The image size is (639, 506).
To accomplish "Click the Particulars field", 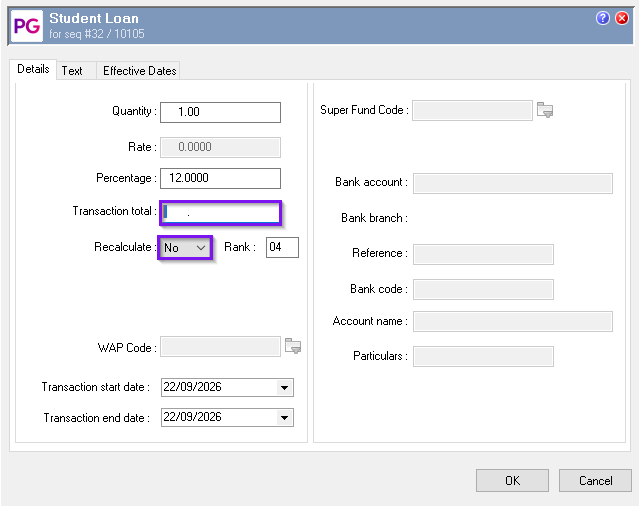I will pos(483,356).
